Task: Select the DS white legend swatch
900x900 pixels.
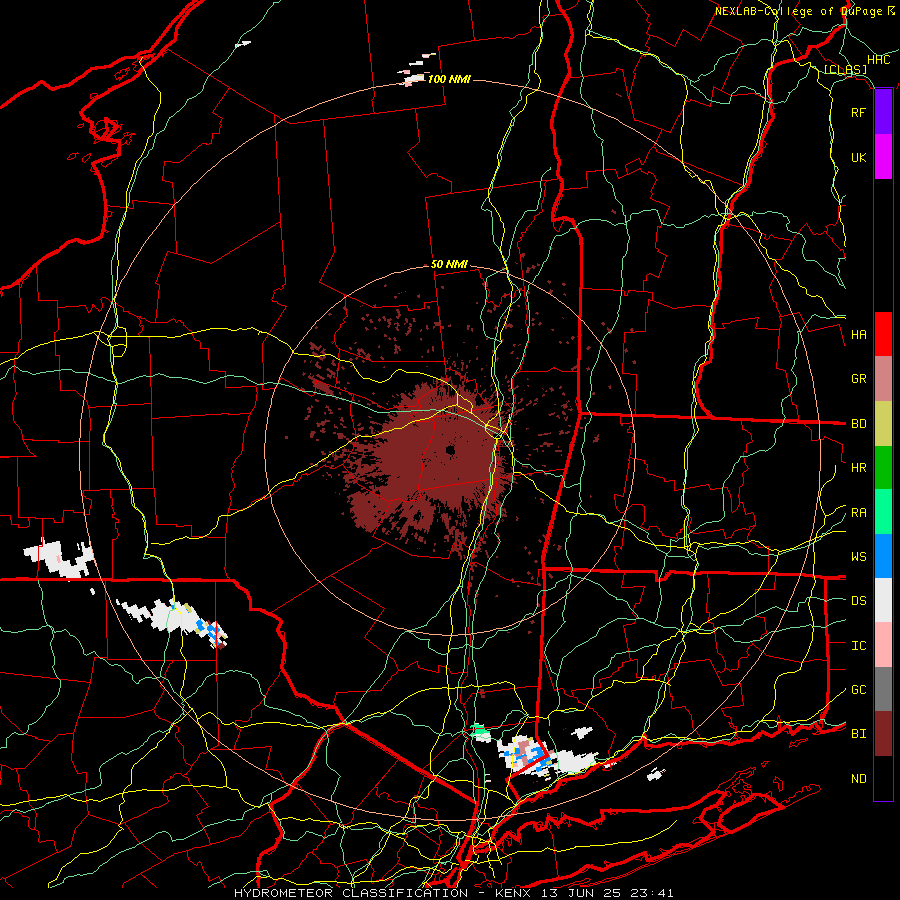Action: point(883,600)
